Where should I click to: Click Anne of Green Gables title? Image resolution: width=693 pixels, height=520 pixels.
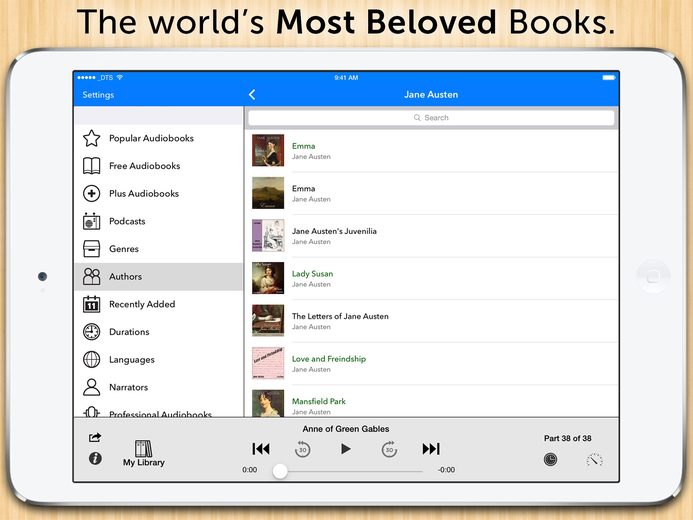[x=346, y=429]
